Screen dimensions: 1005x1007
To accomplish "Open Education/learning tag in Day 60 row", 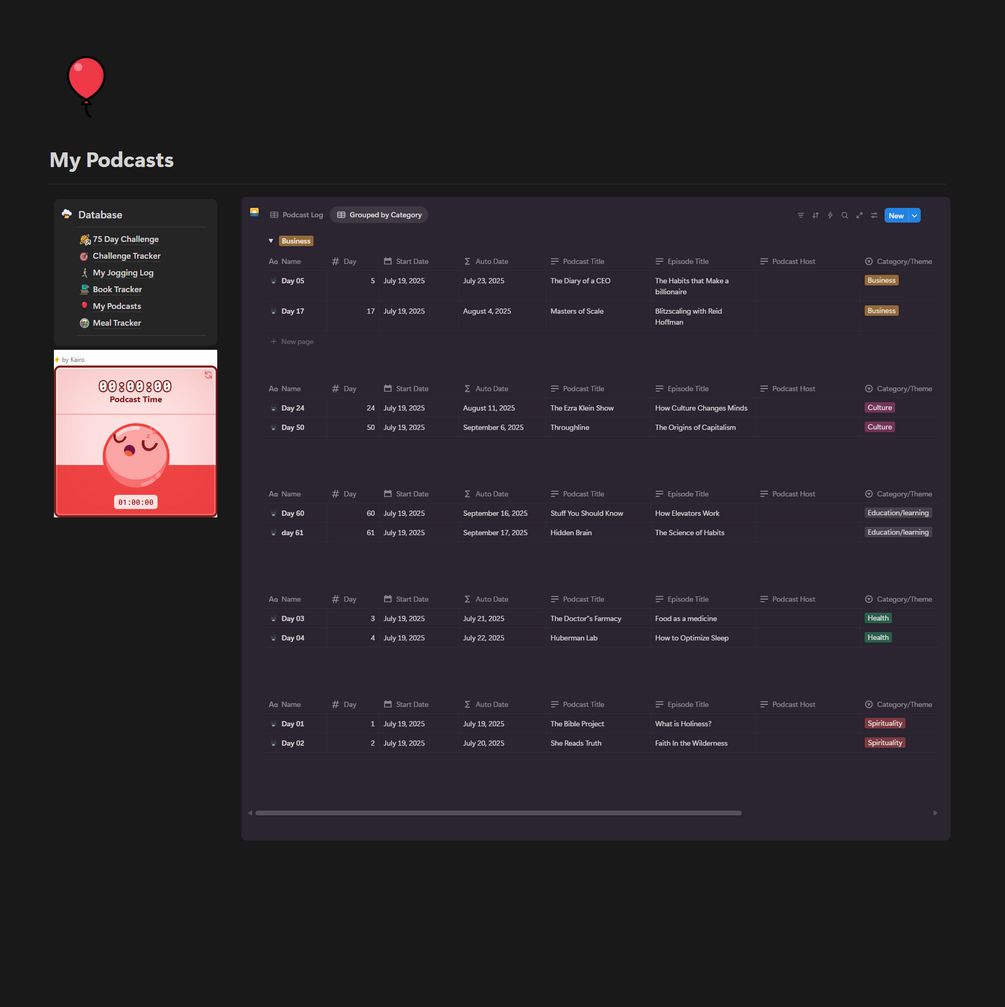I will (x=898, y=513).
